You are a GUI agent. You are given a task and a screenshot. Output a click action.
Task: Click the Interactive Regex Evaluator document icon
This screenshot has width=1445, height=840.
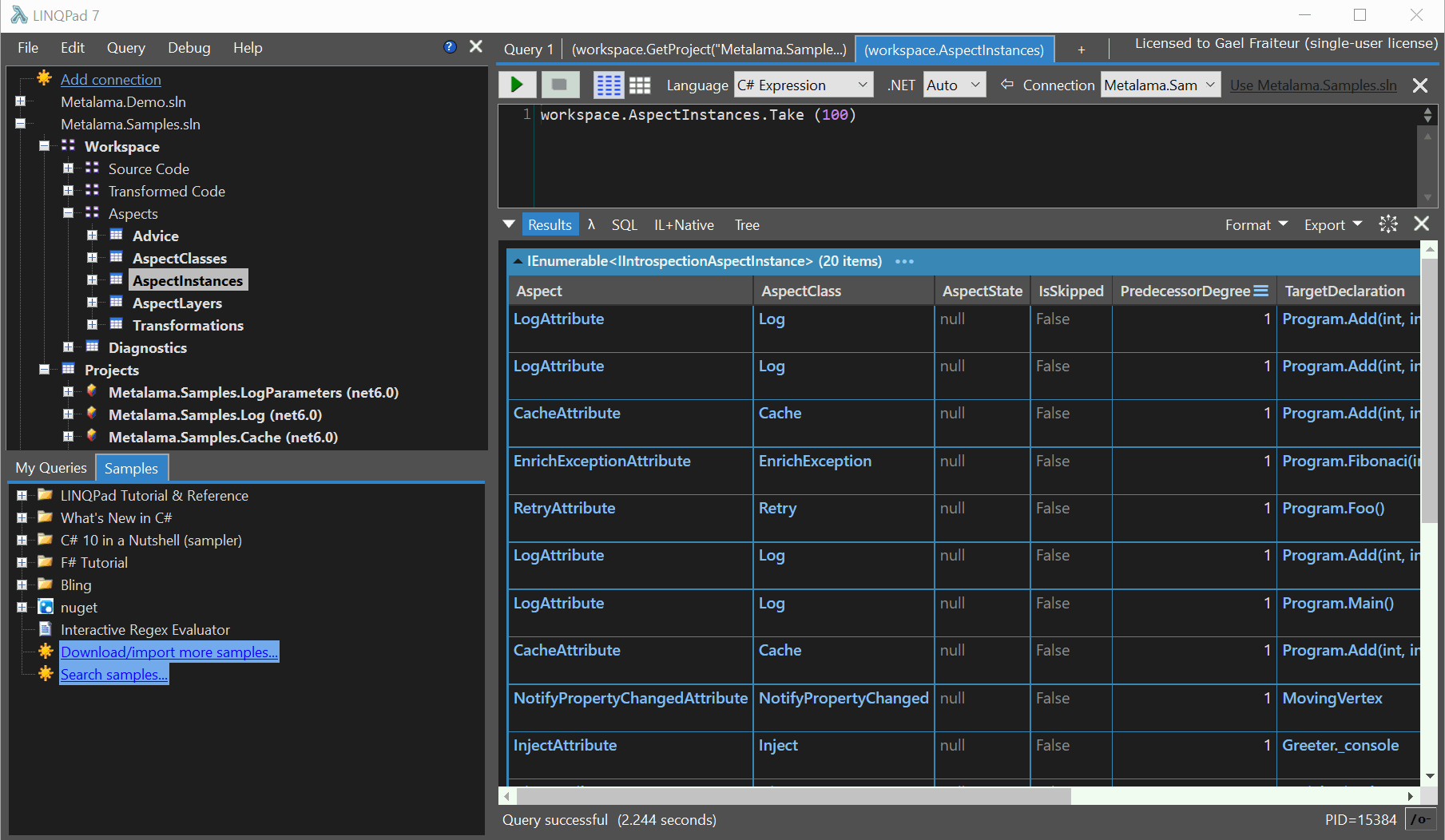point(46,629)
